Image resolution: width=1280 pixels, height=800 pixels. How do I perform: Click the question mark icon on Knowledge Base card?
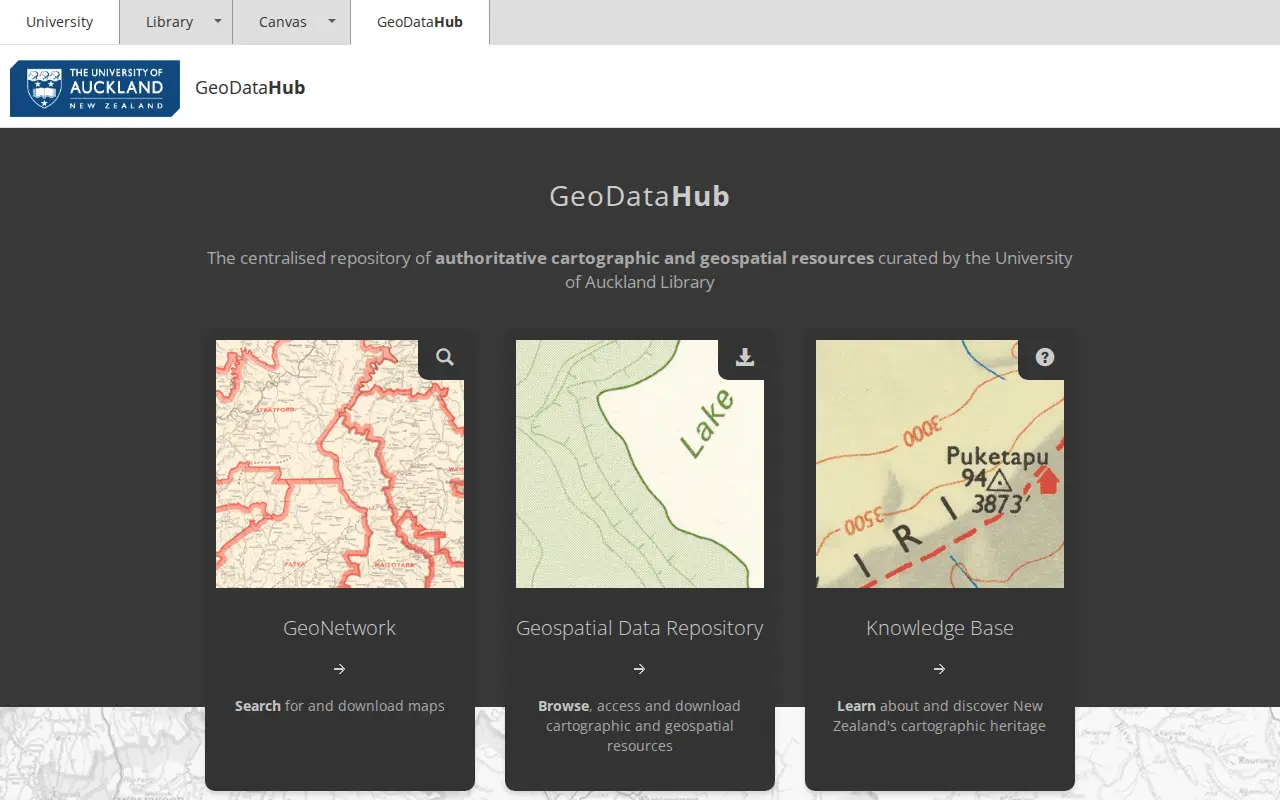[x=1045, y=357]
